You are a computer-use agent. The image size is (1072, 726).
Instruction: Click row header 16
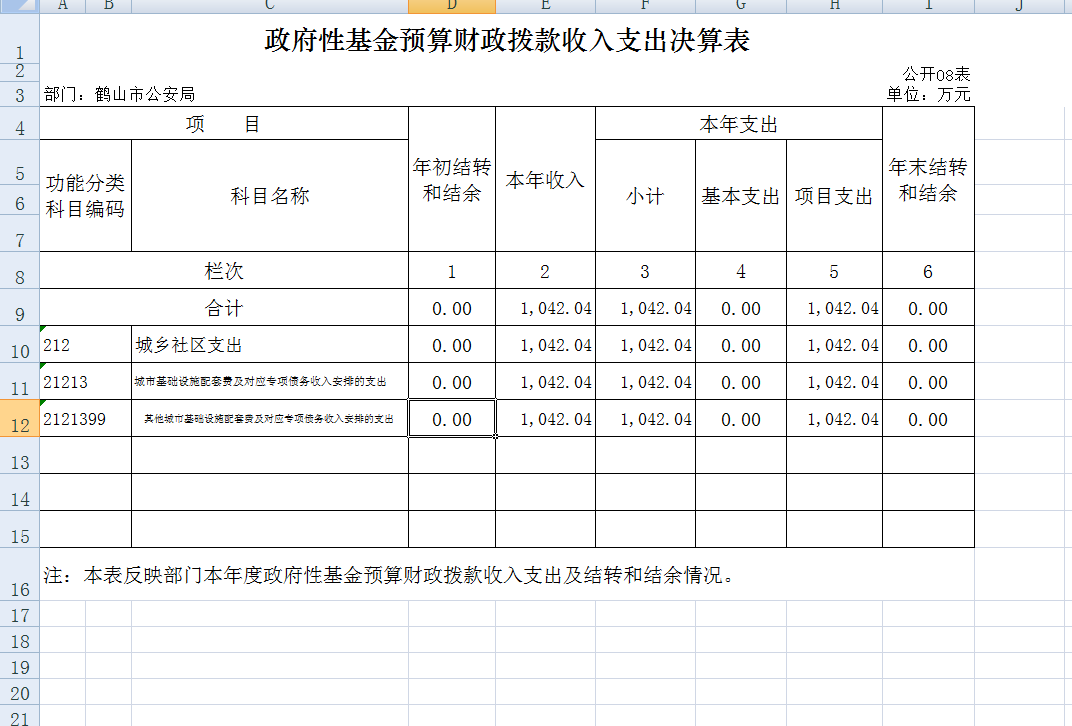coord(20,574)
